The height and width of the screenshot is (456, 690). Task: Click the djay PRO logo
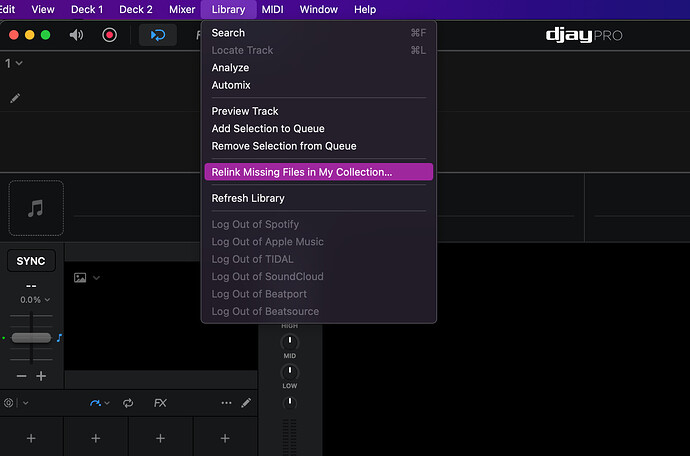(x=584, y=35)
